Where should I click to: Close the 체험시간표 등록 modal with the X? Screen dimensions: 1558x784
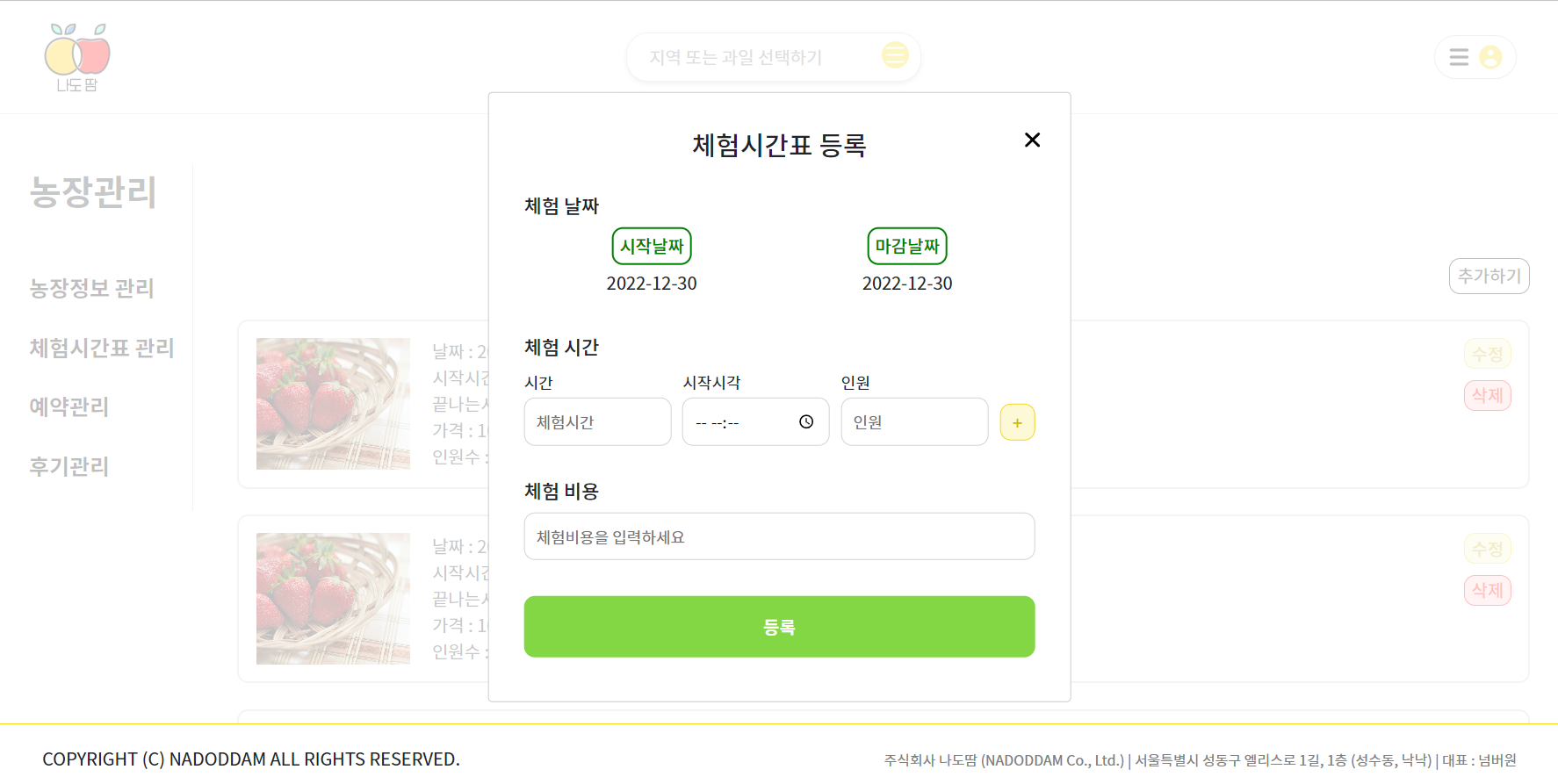point(1032,140)
